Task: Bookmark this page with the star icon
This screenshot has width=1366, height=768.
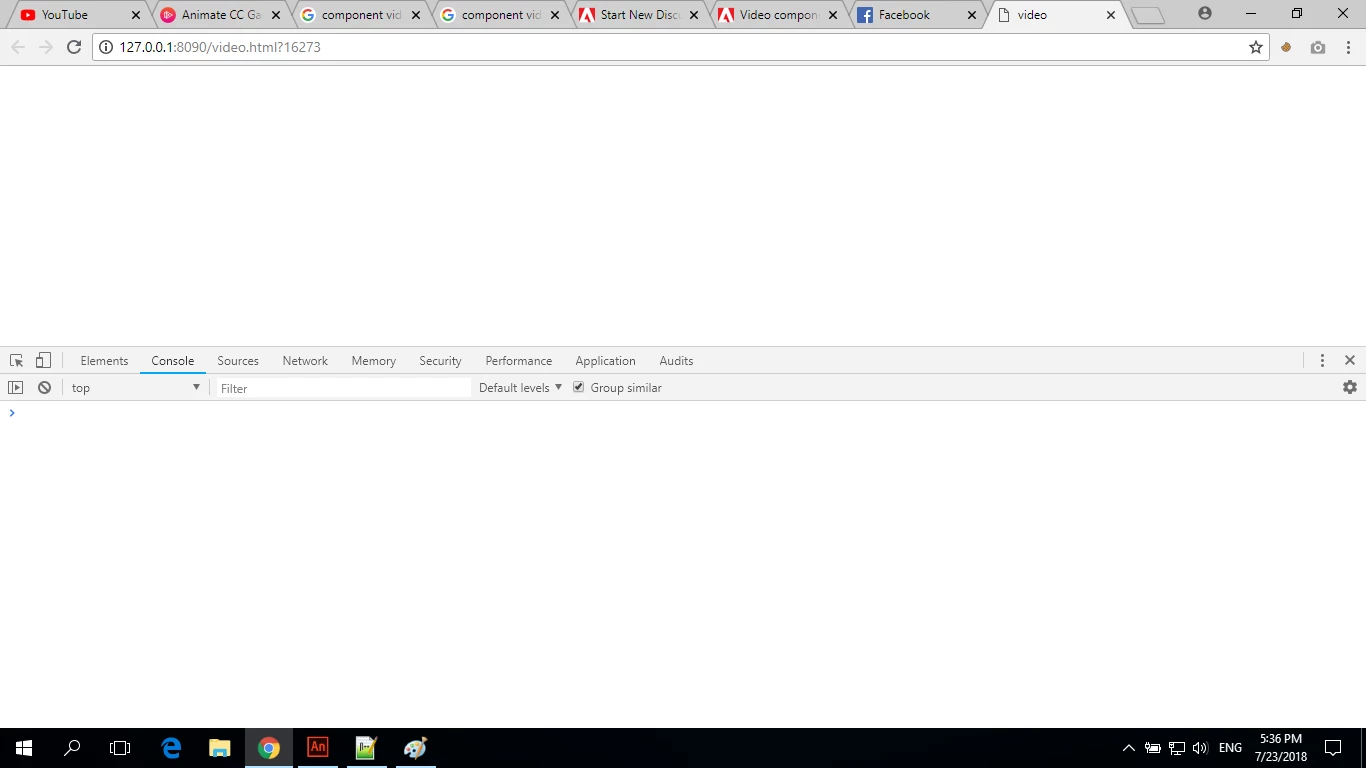Action: click(x=1256, y=47)
